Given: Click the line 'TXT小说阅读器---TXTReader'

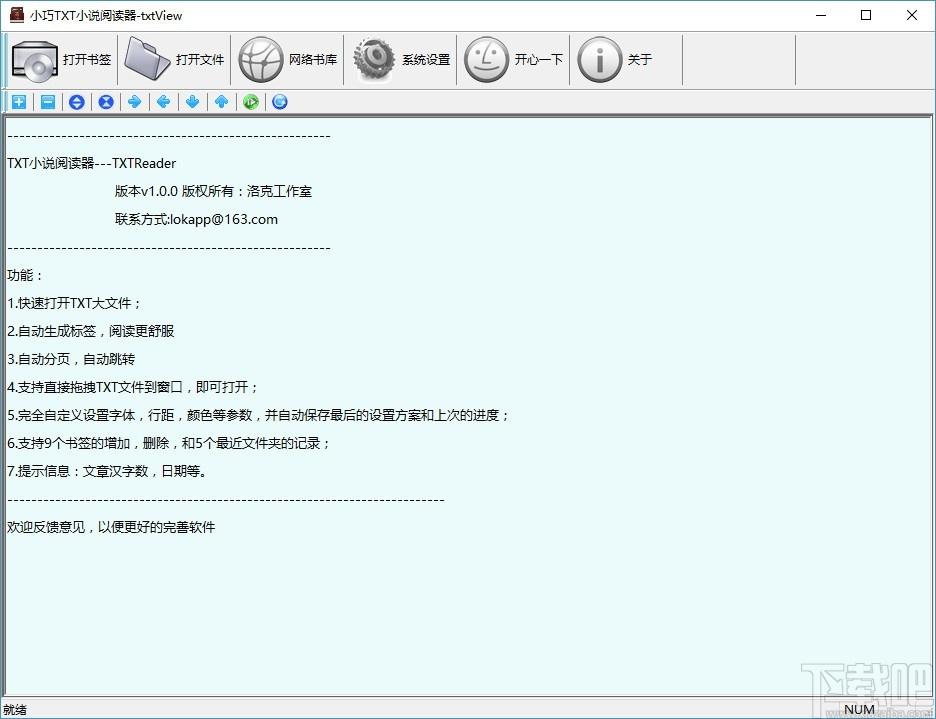Looking at the screenshot, I should tap(91, 163).
